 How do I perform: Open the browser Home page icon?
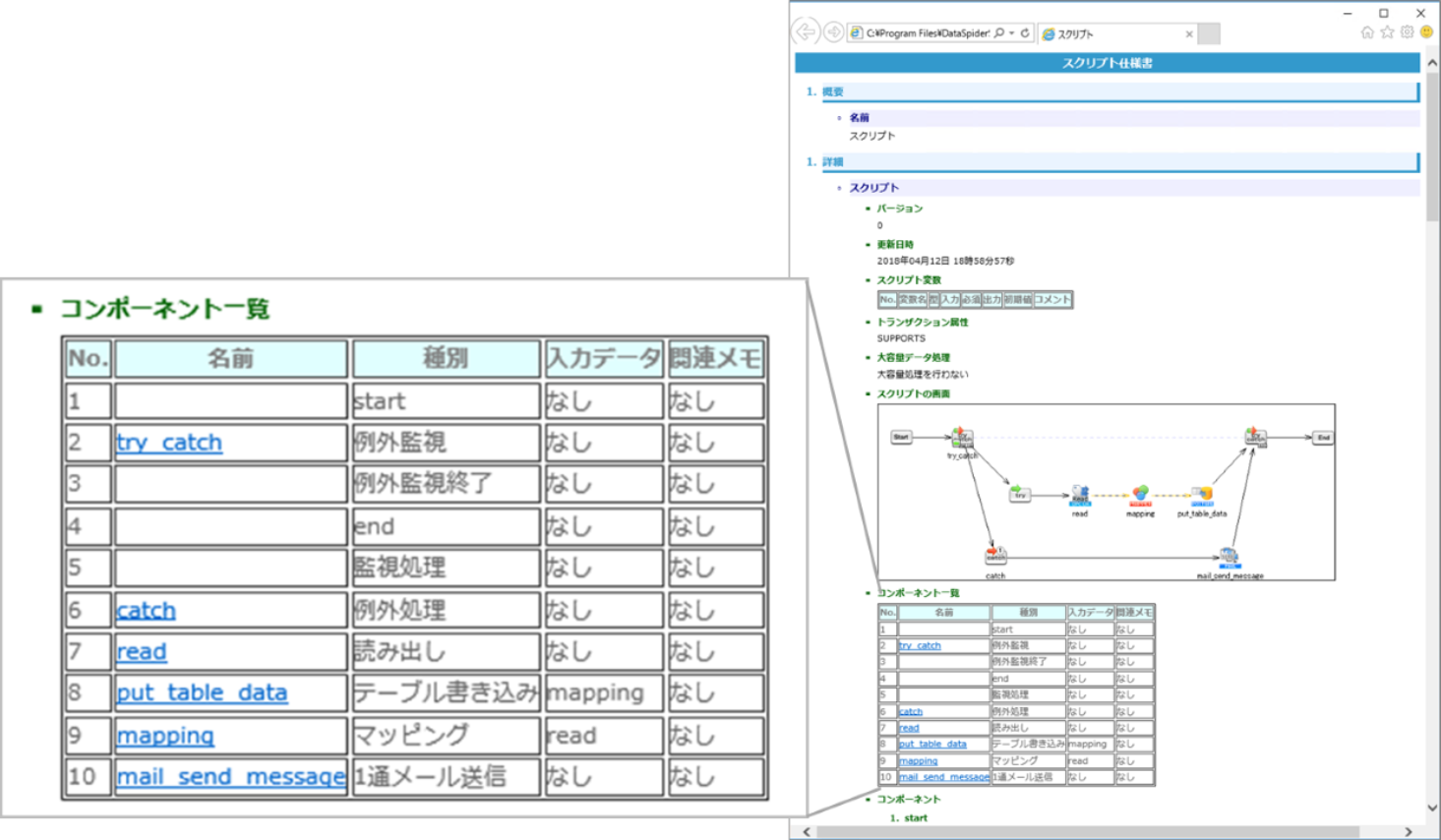1367,32
